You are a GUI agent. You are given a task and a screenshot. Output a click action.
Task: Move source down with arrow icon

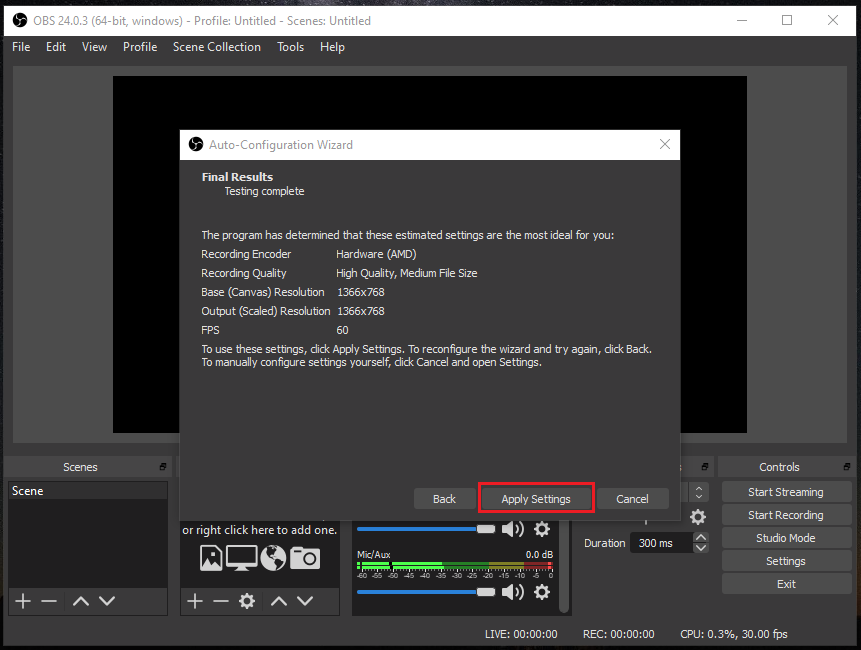pyautogui.click(x=305, y=601)
